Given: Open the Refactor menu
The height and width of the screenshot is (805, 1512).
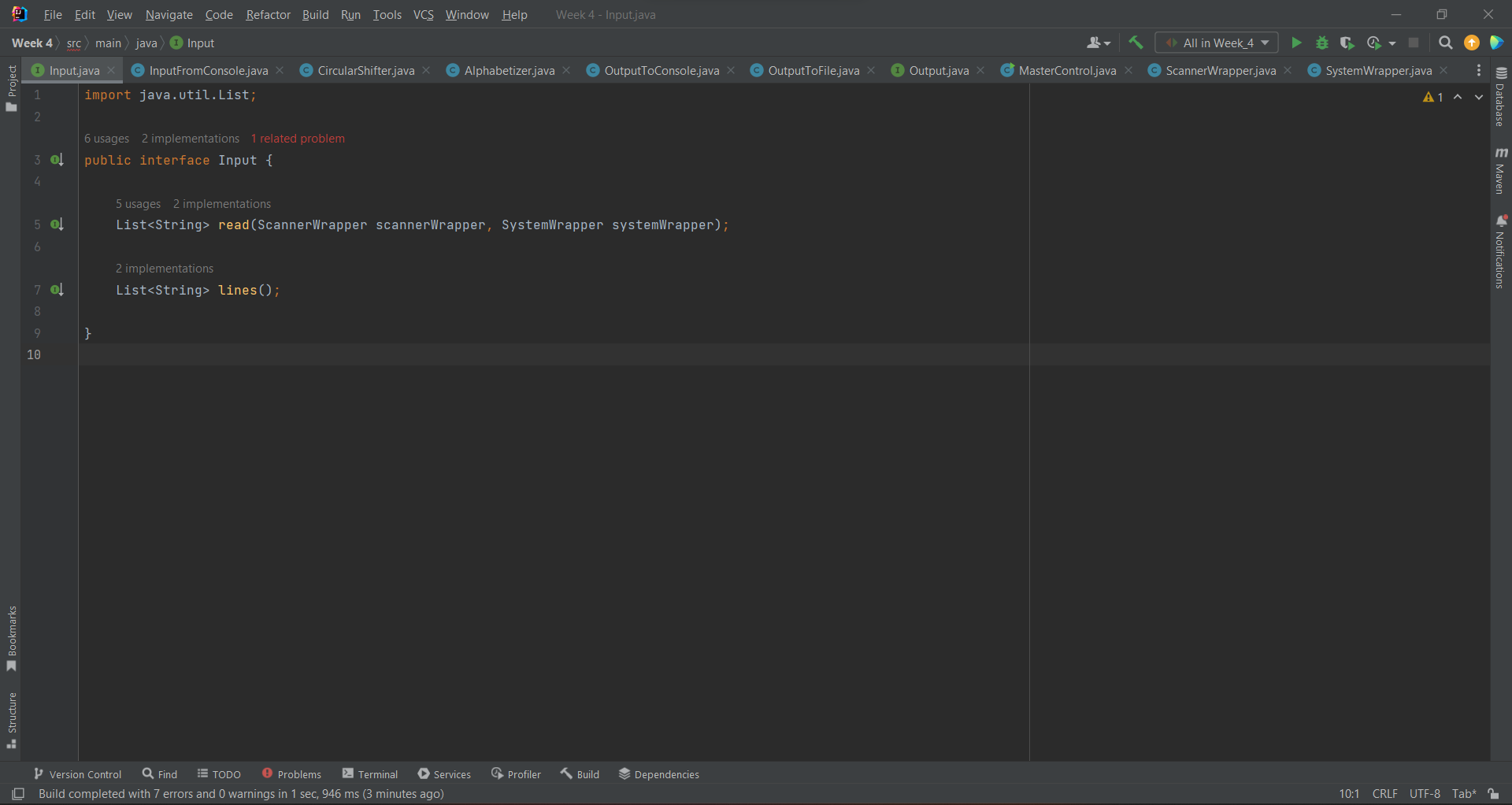Looking at the screenshot, I should [x=268, y=14].
